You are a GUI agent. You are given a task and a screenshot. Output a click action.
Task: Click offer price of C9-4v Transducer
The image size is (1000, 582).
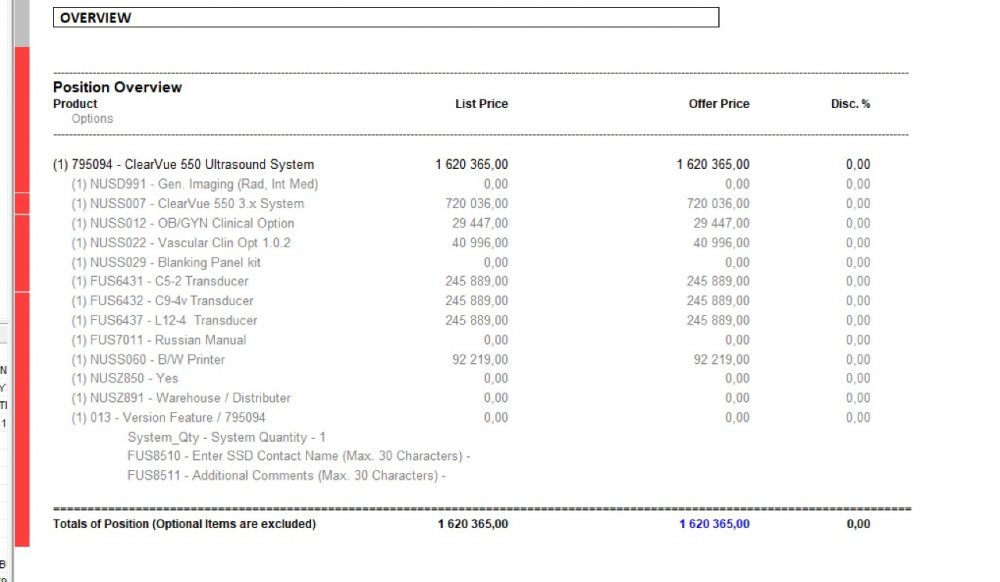click(718, 301)
